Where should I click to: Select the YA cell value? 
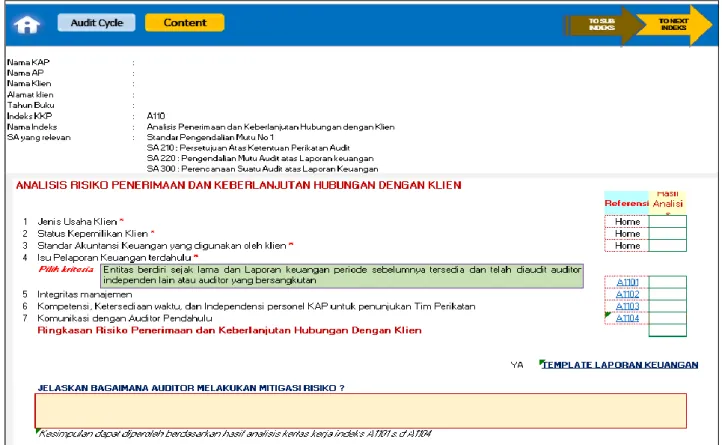coord(517,365)
